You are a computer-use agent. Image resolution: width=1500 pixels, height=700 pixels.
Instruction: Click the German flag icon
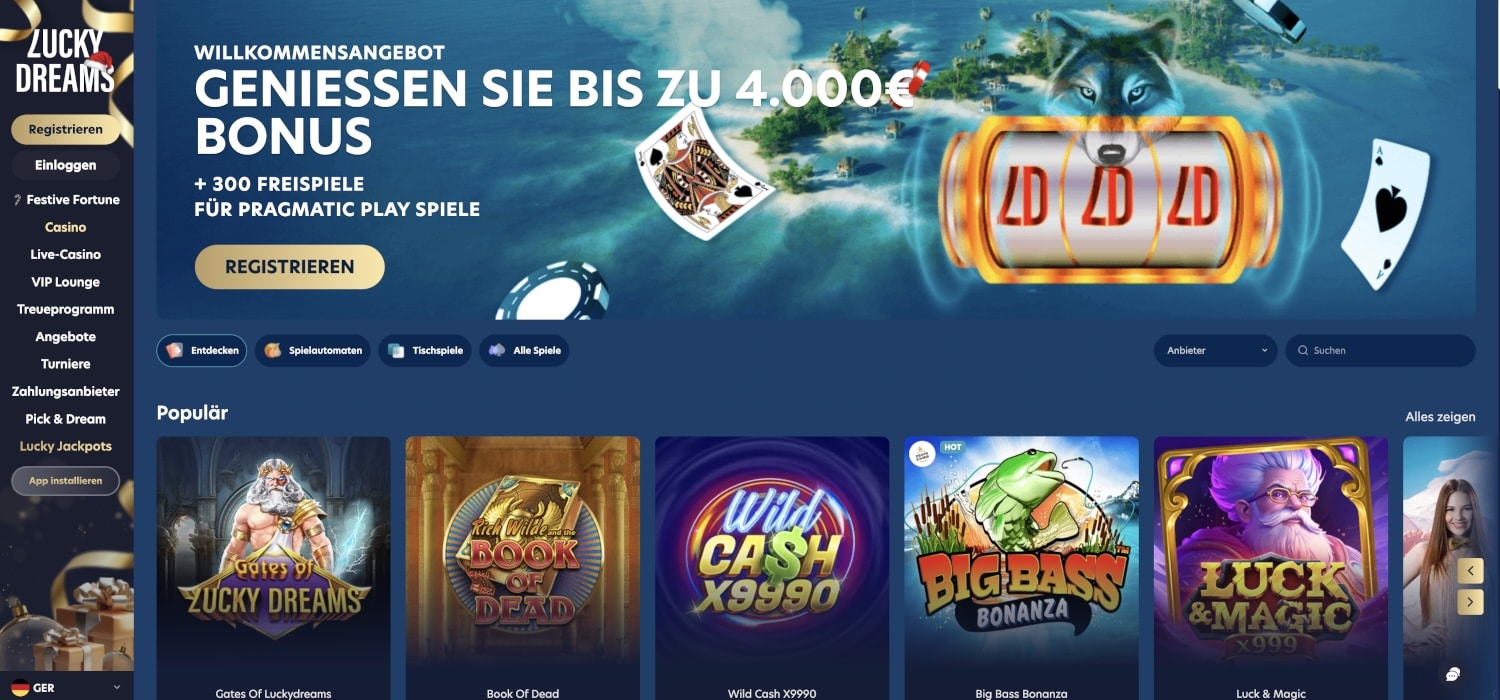[x=19, y=688]
